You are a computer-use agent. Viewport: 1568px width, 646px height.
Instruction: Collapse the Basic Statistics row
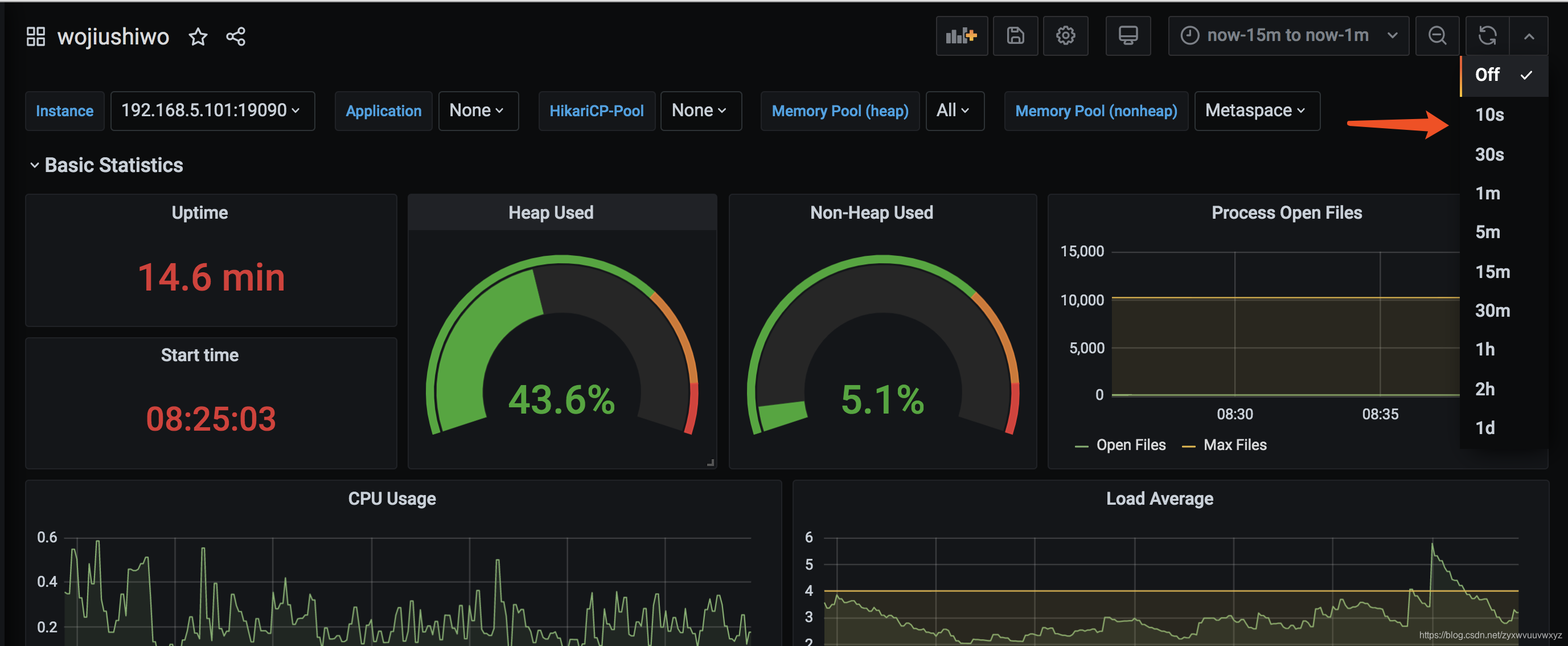click(x=106, y=165)
